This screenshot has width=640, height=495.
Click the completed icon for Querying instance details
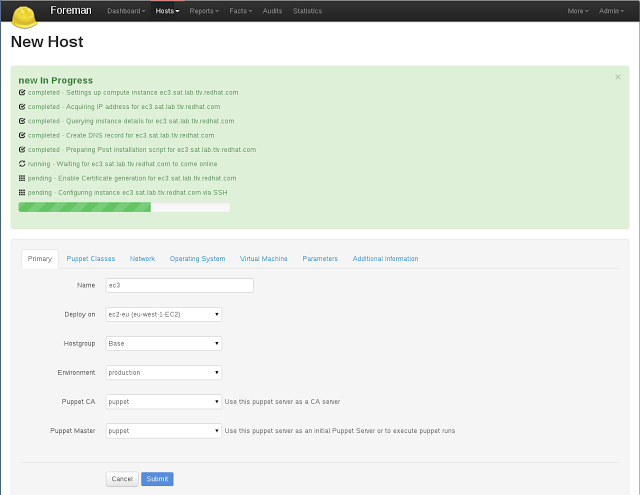tap(22, 121)
